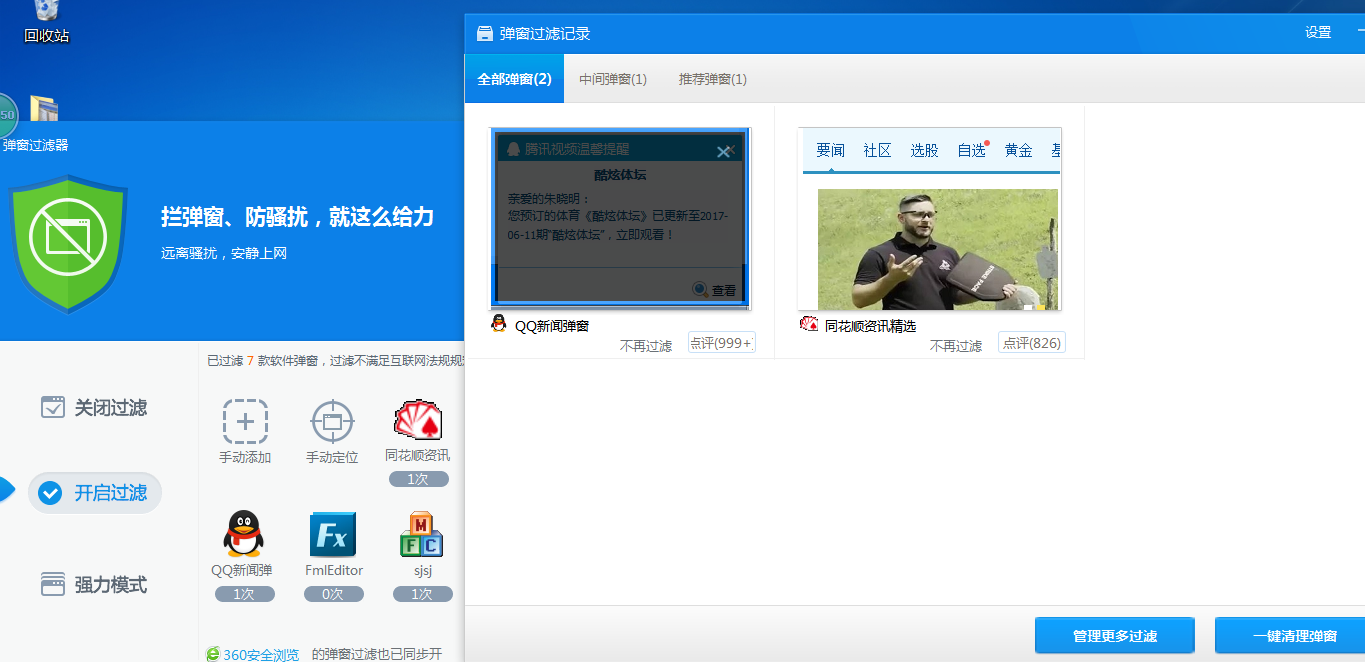
Task: Open 点评(999+) for QQ新闻弹窗
Action: [721, 342]
